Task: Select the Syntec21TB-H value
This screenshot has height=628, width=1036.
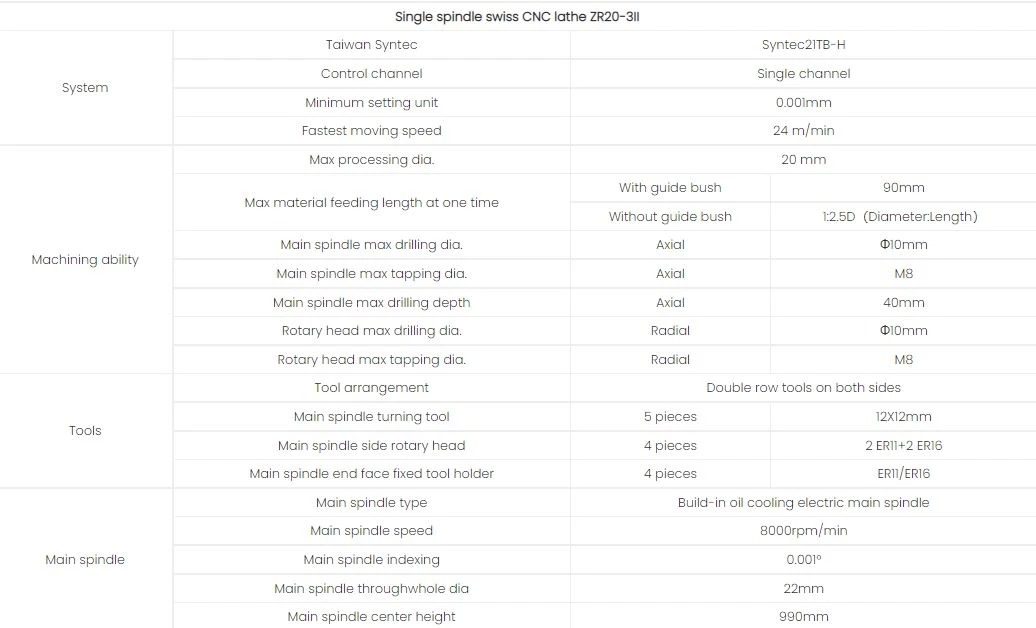Action: coord(803,45)
